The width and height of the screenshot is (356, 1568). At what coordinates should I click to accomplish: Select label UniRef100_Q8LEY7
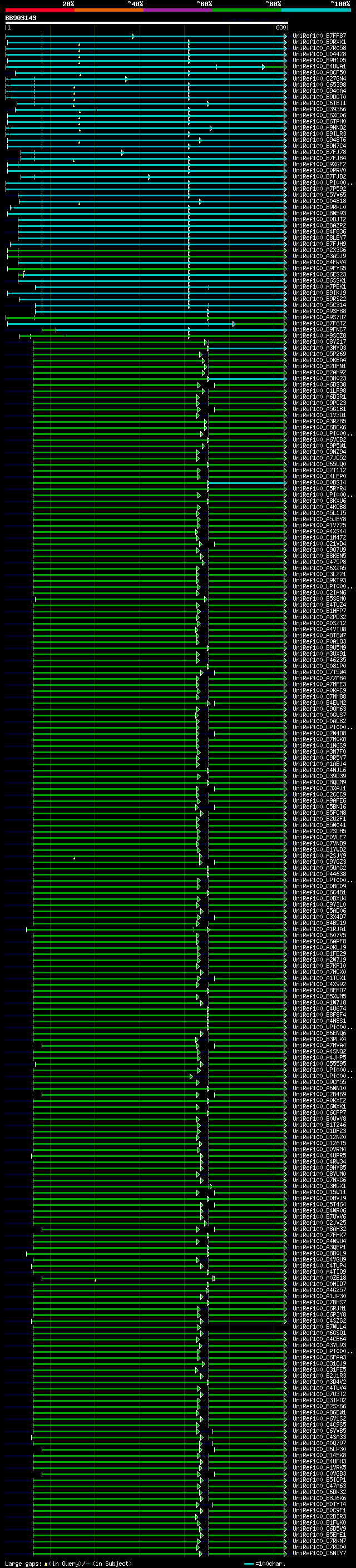point(319,238)
